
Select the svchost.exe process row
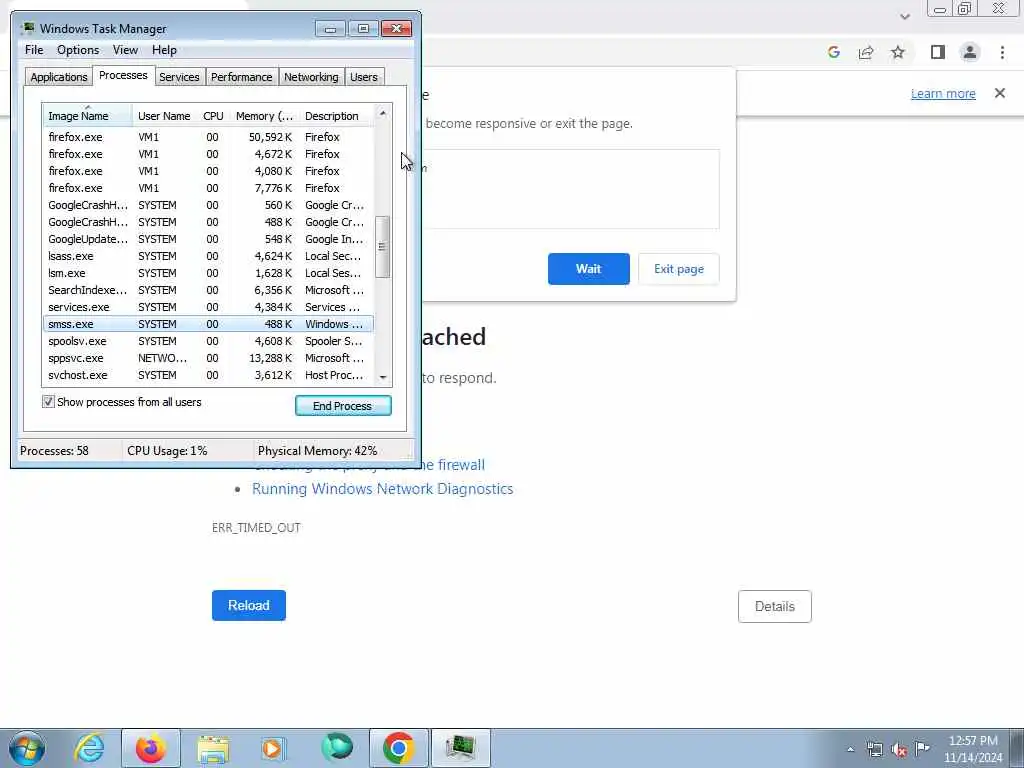[x=208, y=375]
